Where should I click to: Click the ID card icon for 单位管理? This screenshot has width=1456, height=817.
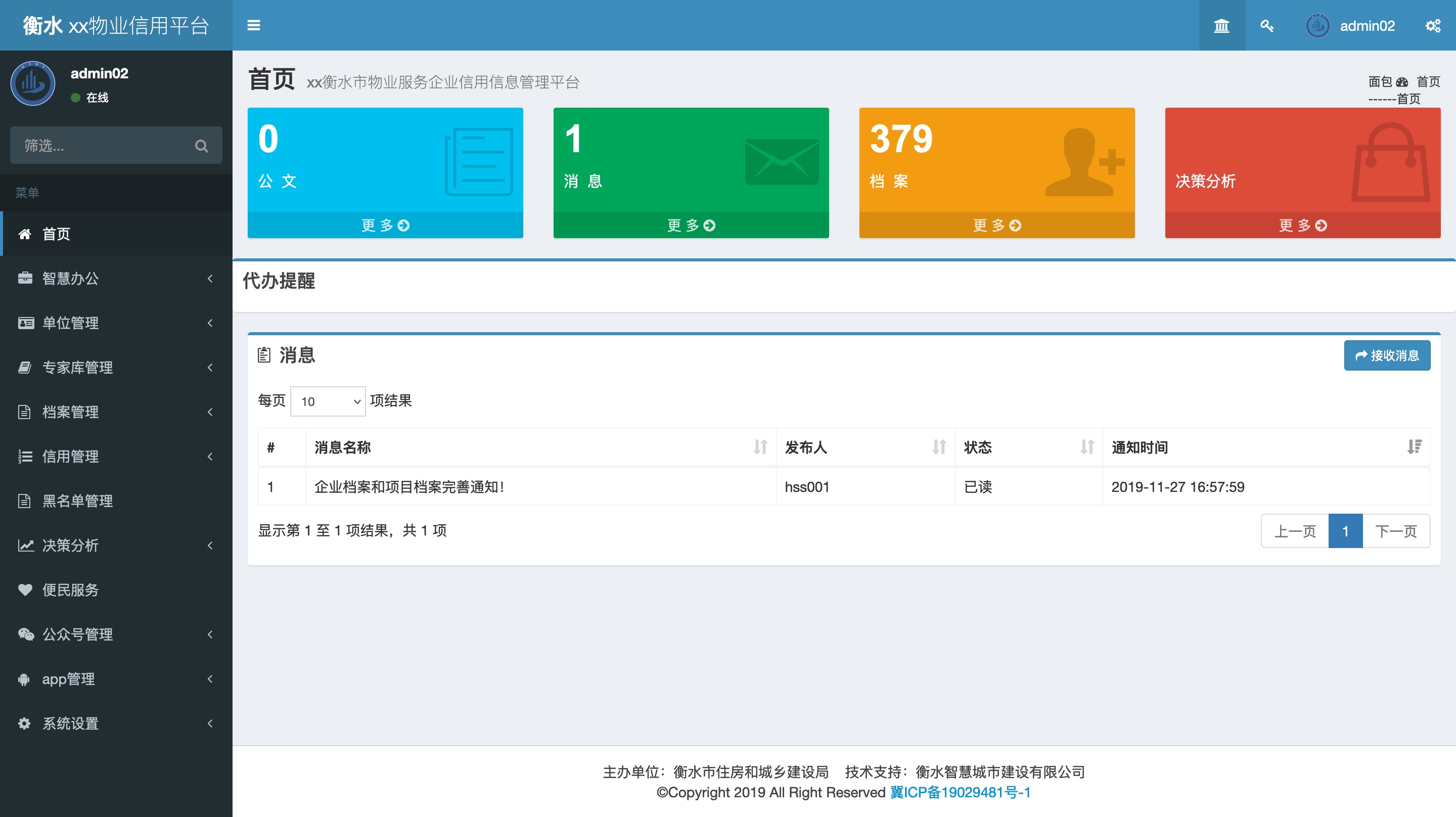(x=25, y=323)
